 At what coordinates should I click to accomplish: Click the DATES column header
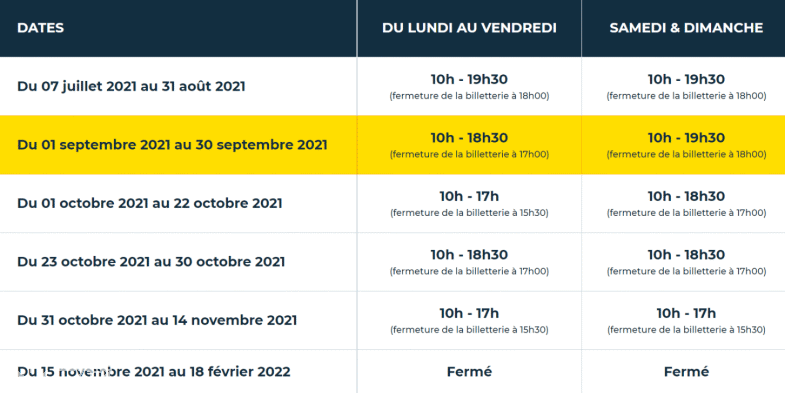41,28
